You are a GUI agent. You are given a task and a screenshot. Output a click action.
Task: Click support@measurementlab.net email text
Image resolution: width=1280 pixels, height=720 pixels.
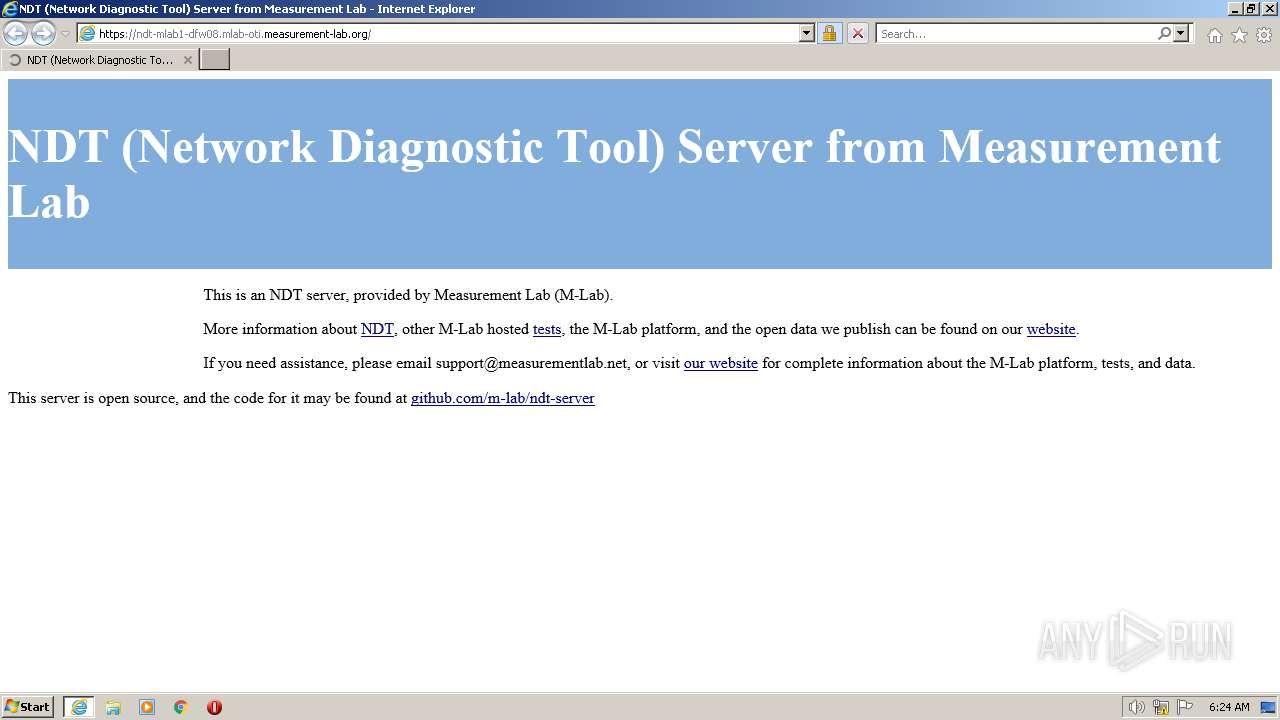[x=532, y=363]
